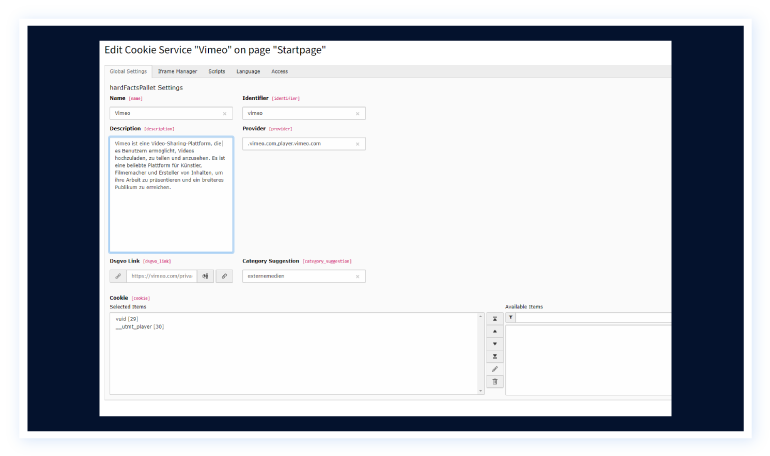This screenshot has width=770, height=456.
Task: Select cookie item vuid [29]
Action: coord(127,319)
